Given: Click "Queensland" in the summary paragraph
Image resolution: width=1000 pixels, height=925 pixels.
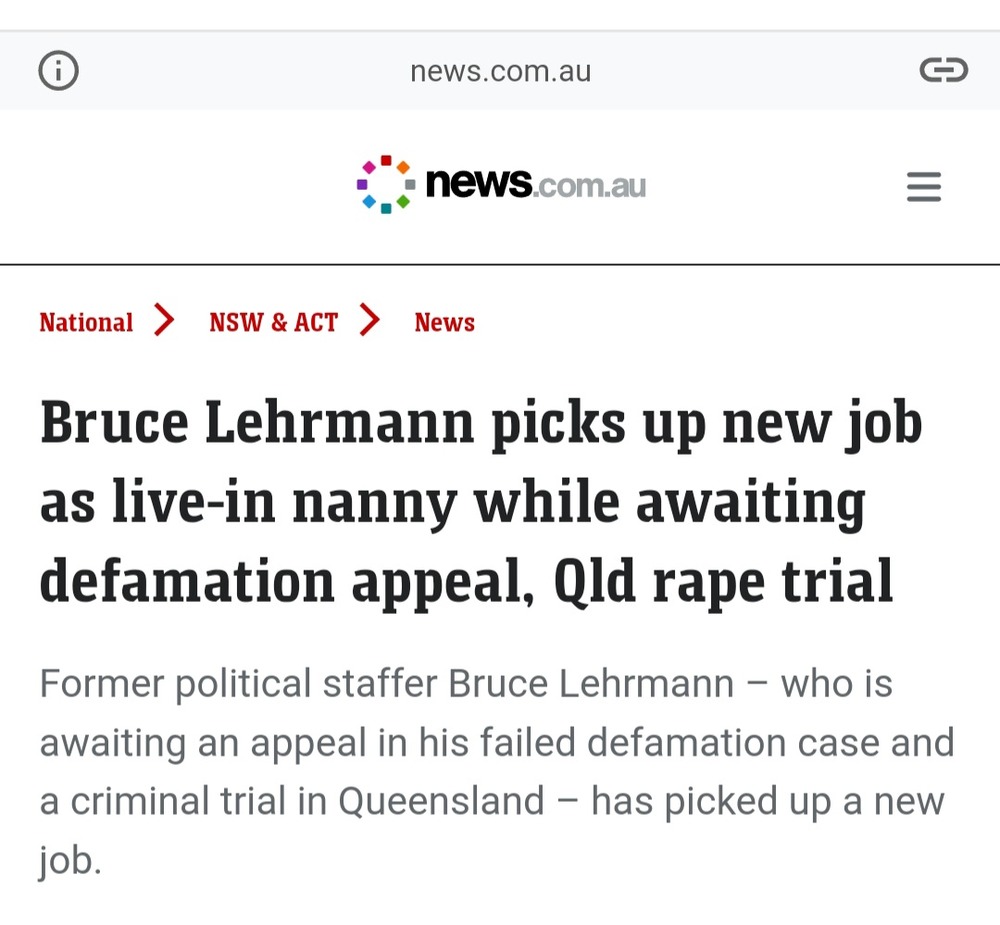Looking at the screenshot, I should pos(441,801).
